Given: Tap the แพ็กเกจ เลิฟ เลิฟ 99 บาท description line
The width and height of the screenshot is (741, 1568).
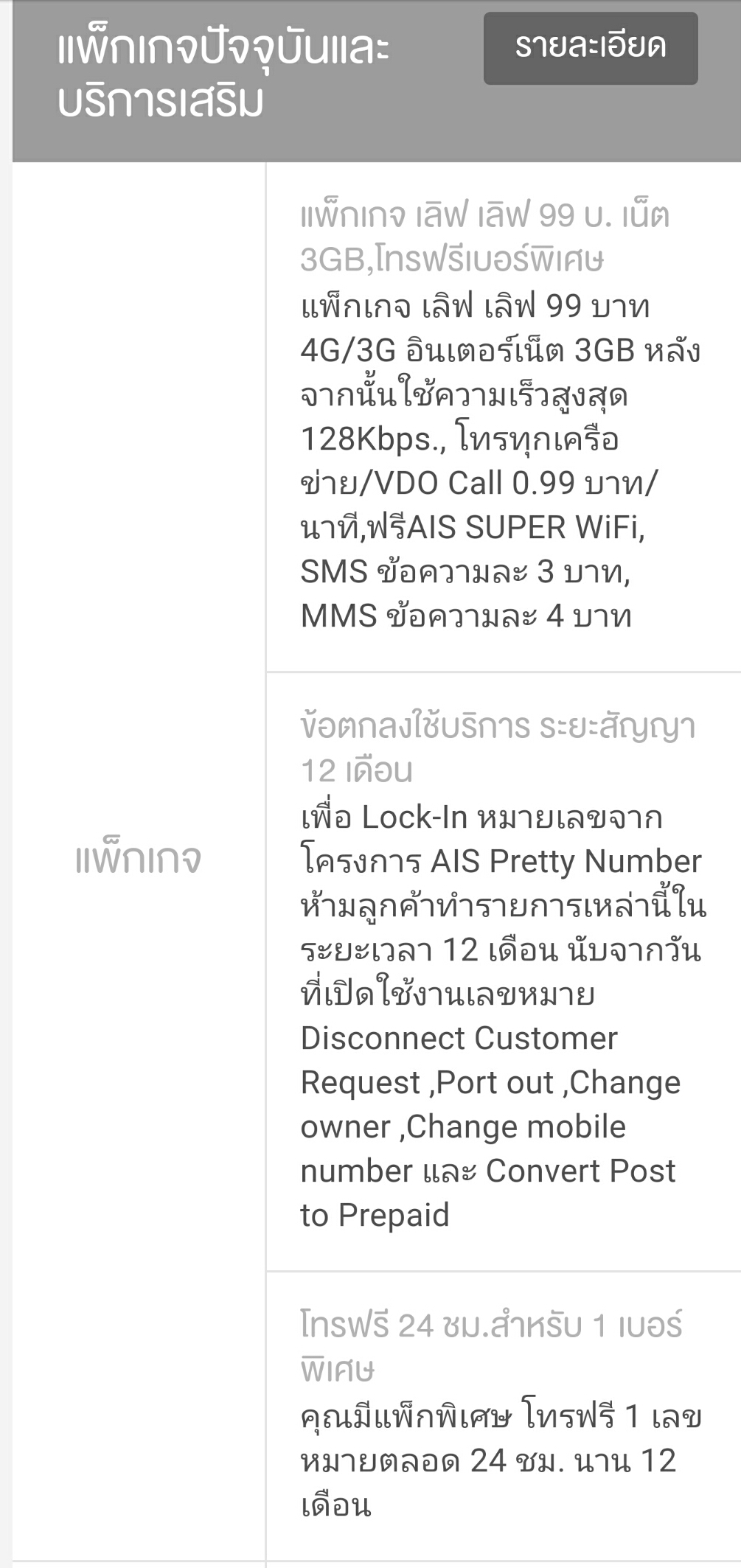Looking at the screenshot, I should point(475,306).
